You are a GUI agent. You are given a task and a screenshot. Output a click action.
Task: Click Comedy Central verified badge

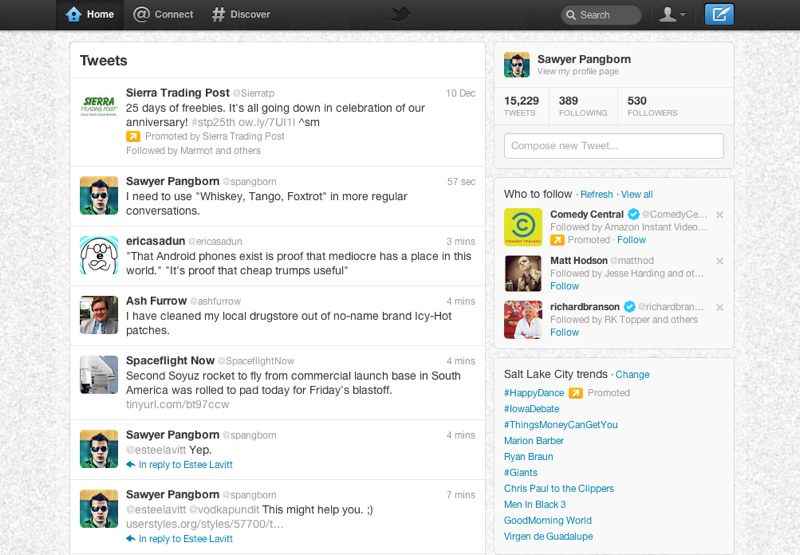click(633, 214)
